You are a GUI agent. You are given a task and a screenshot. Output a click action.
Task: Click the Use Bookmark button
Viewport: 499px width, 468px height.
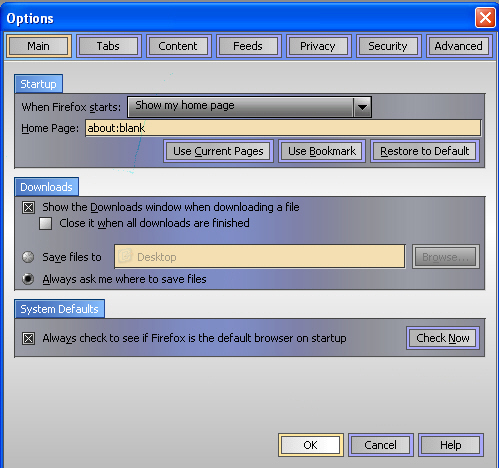[322, 151]
